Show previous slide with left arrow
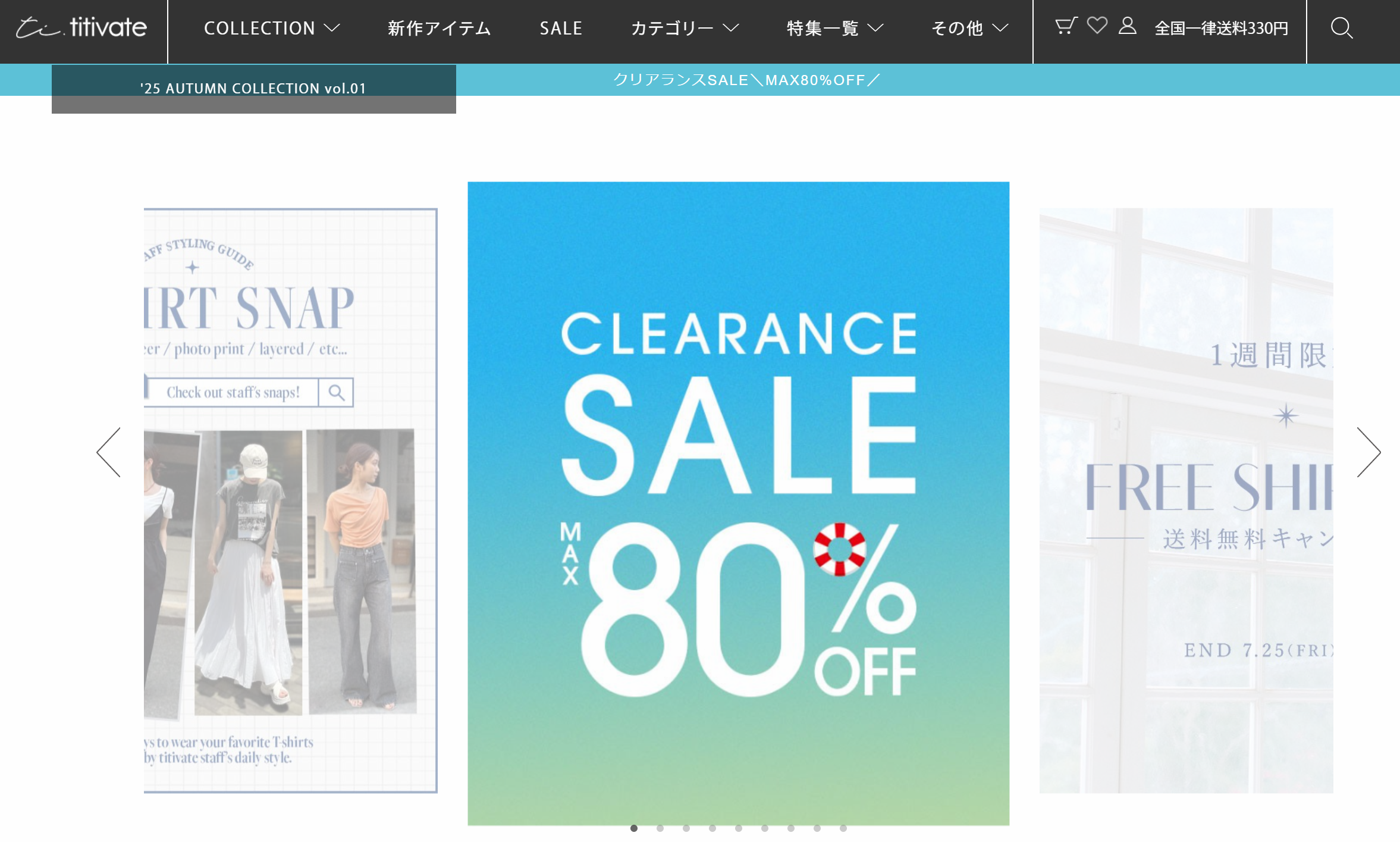 (109, 452)
